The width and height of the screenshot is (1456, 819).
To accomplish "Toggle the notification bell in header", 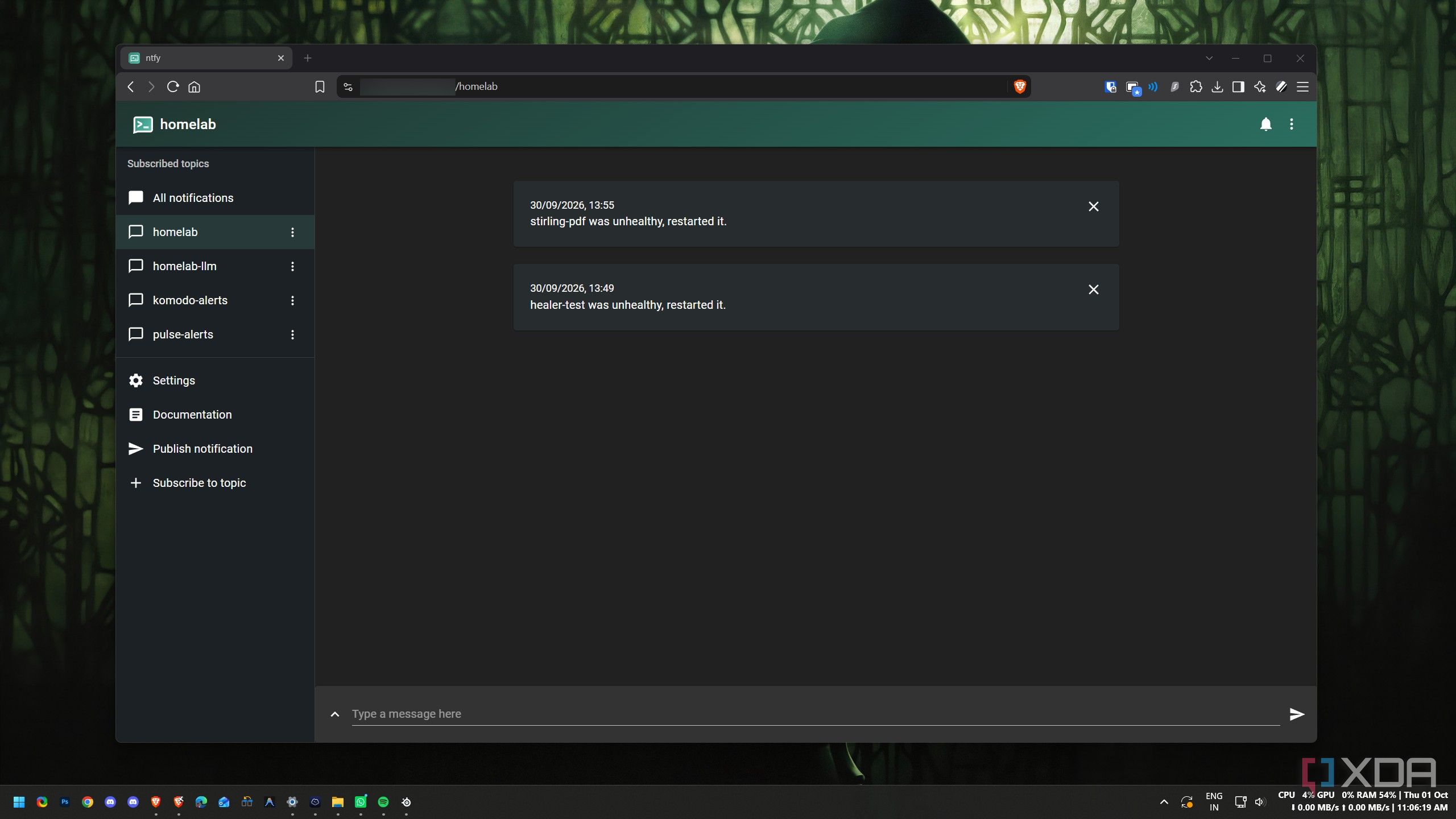I will (x=1265, y=124).
